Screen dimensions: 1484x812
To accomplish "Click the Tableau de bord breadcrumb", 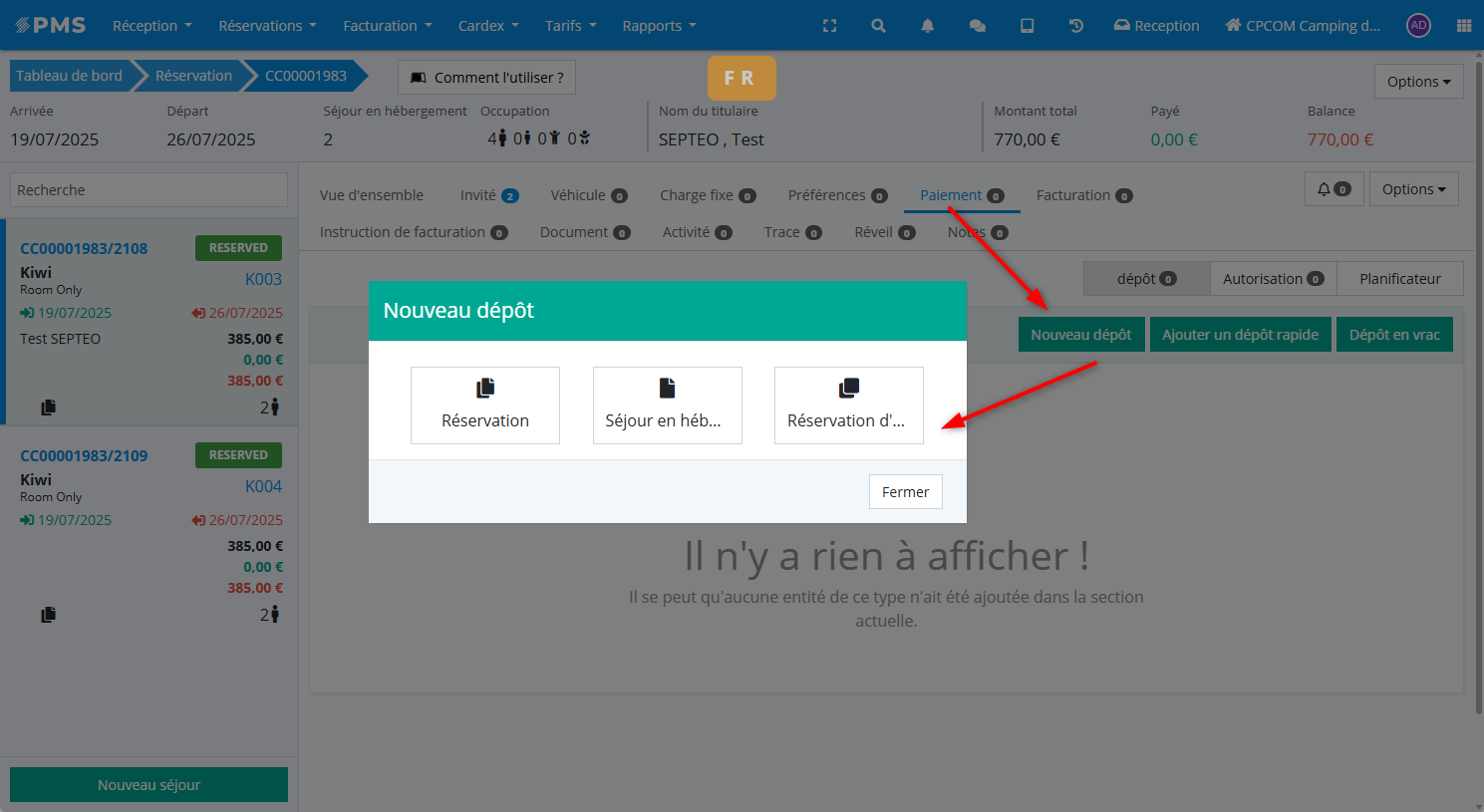I will [x=69, y=76].
